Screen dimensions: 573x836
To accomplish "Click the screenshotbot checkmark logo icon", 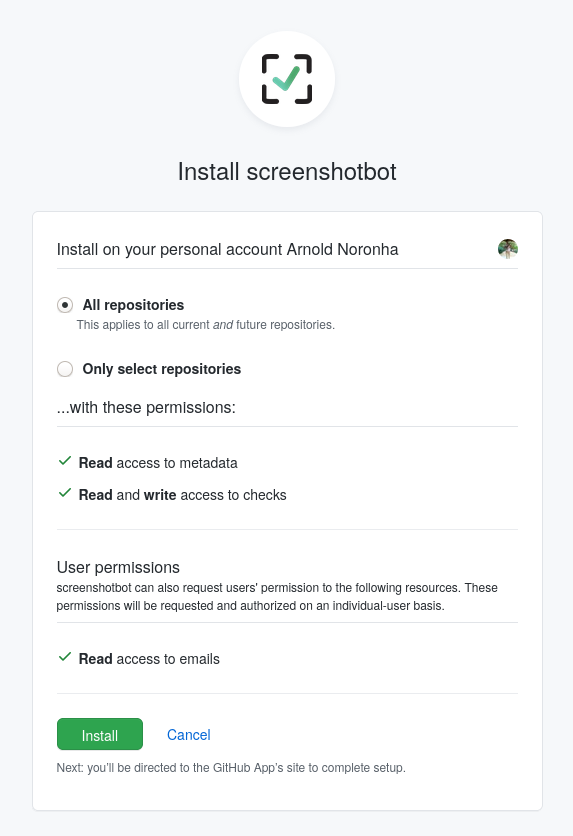I will 287,79.
